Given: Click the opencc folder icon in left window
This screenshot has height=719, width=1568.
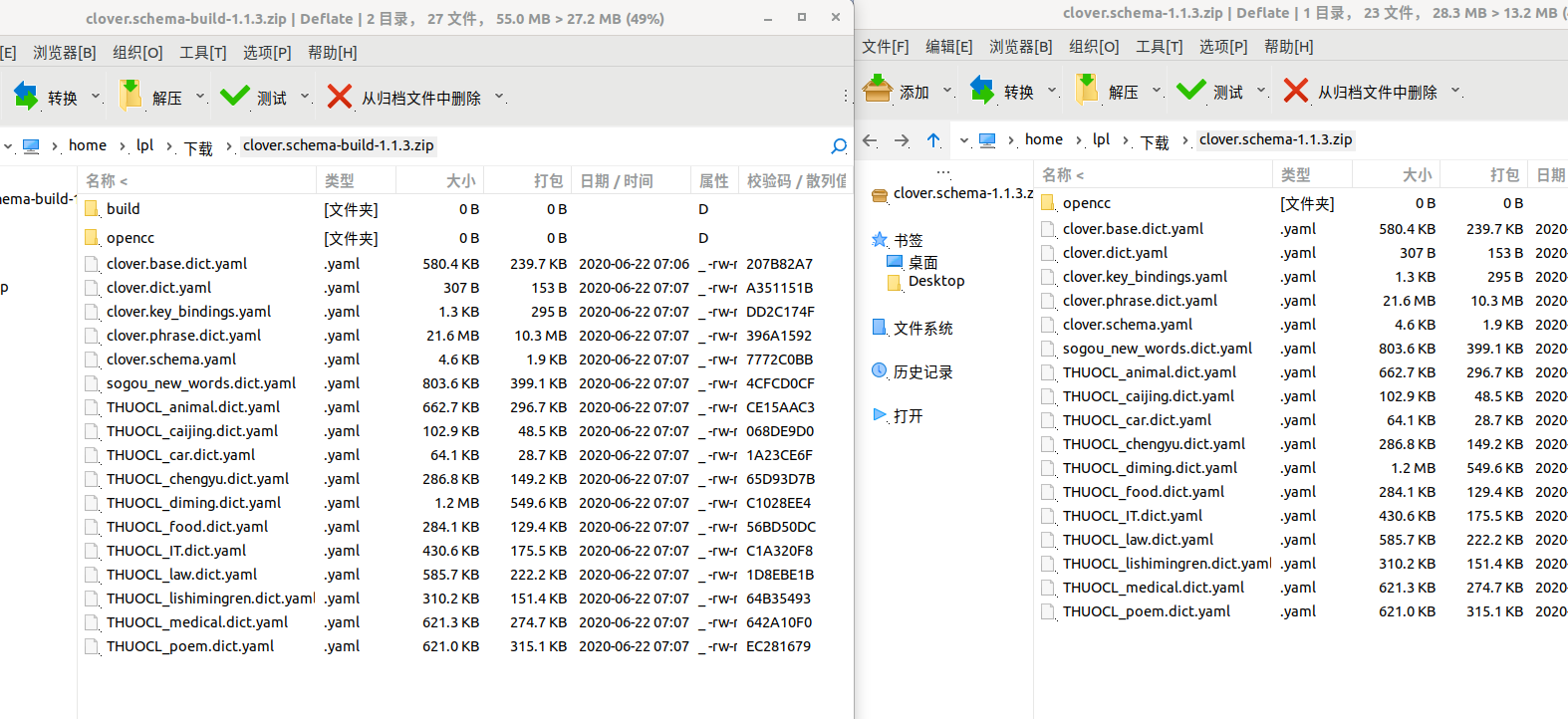Looking at the screenshot, I should click(92, 238).
